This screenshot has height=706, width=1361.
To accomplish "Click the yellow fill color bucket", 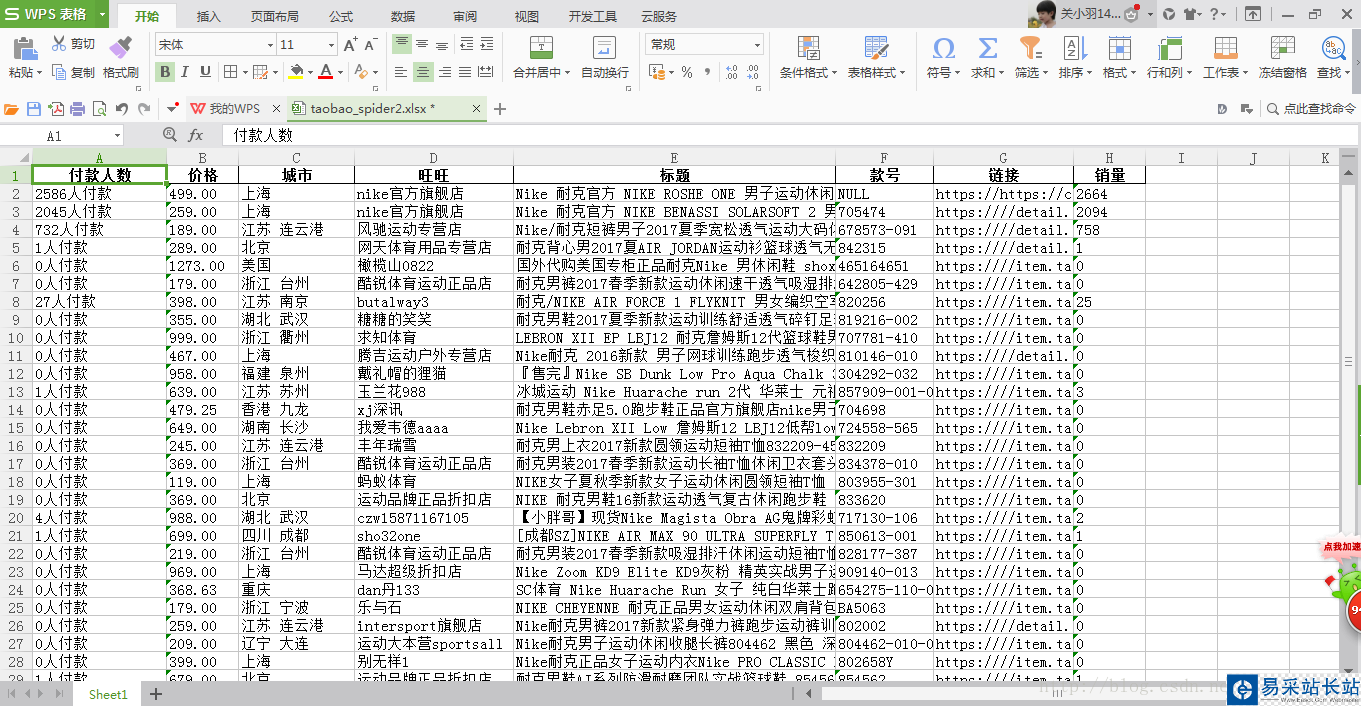I will coord(296,72).
